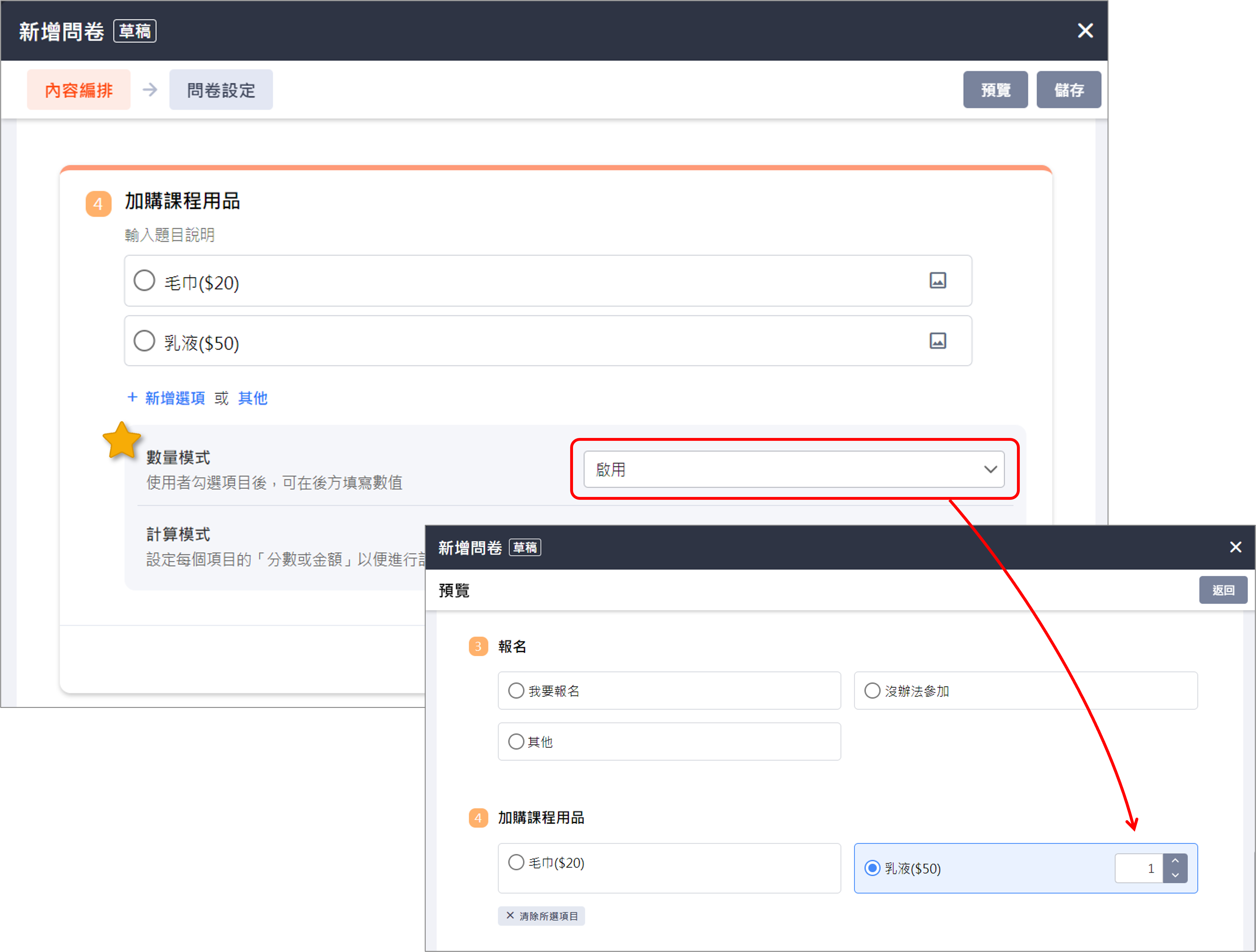The height and width of the screenshot is (952, 1256).
Task: Choose 沒辦法參加 radio in preview
Action: 872,691
